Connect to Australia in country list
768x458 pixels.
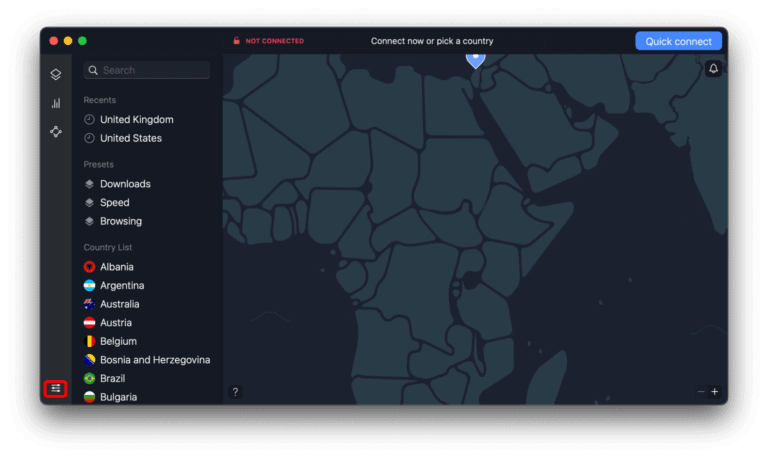(119, 304)
